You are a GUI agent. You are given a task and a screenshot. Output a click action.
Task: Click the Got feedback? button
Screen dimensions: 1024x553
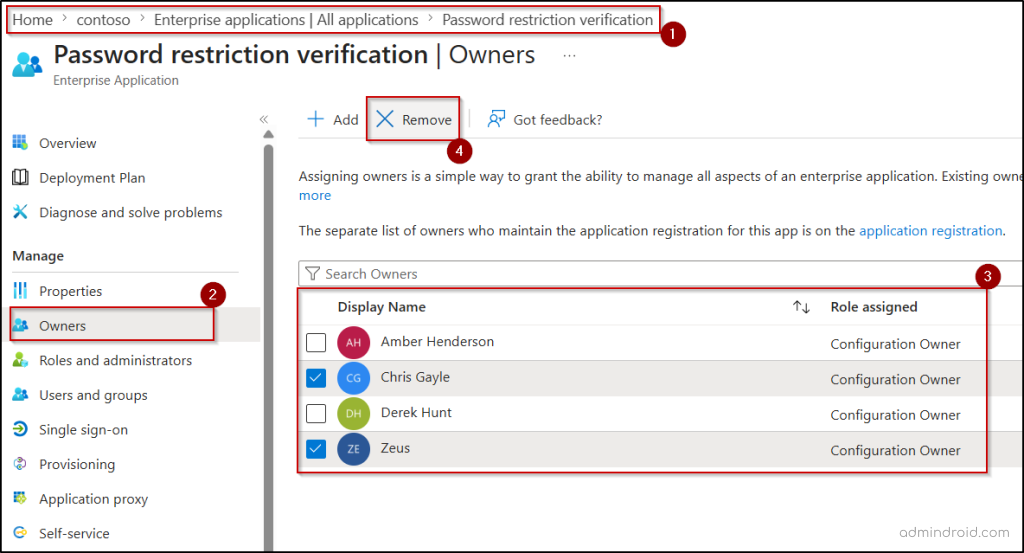pyautogui.click(x=545, y=119)
